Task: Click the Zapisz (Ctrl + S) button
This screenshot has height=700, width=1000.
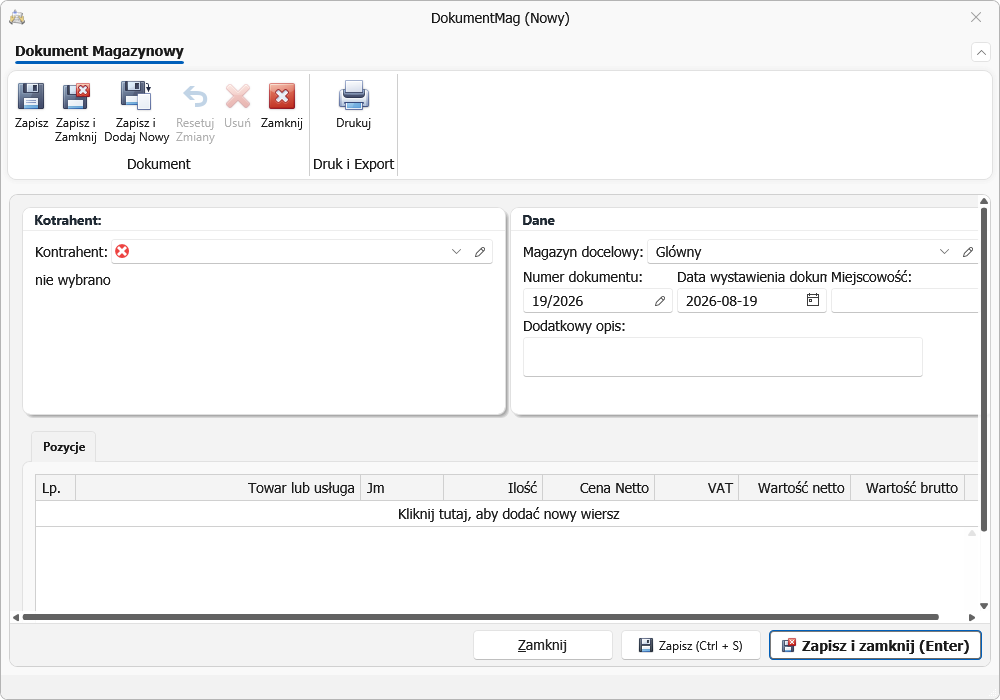Action: pos(691,645)
